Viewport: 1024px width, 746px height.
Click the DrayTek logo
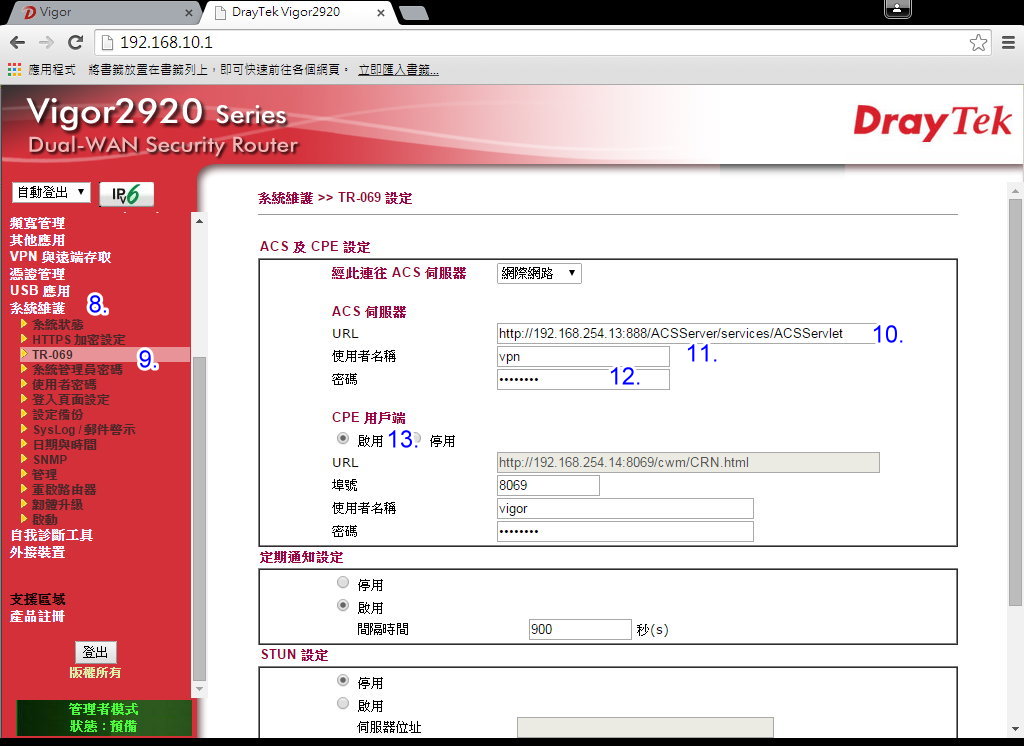coord(932,122)
